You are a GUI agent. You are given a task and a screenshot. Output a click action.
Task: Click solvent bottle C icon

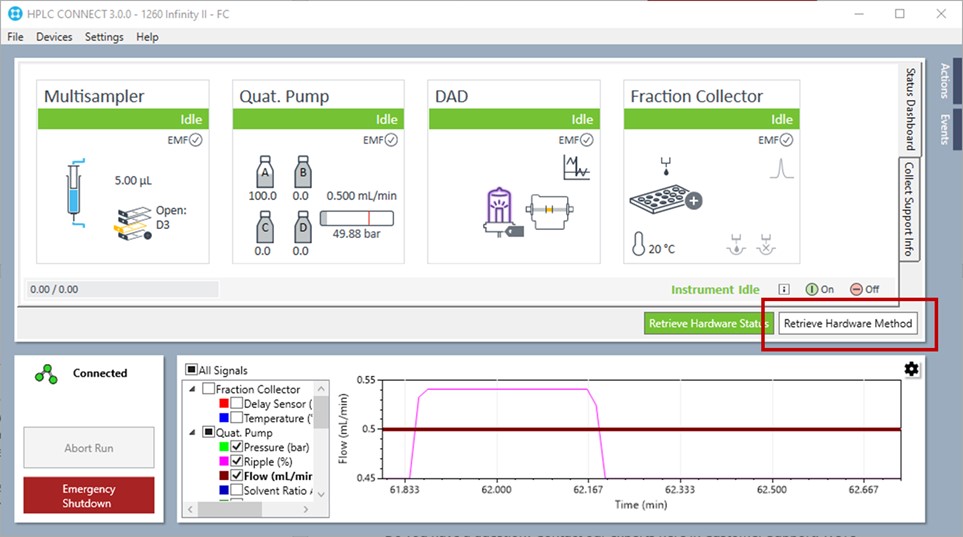click(x=265, y=227)
